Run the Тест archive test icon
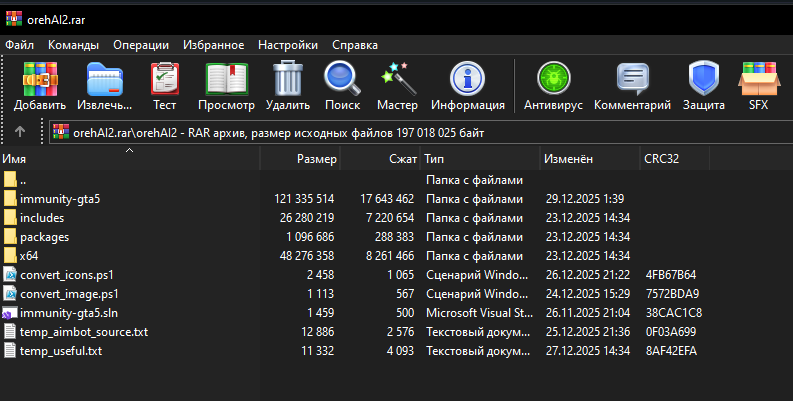The height and width of the screenshot is (401, 793). coord(164,78)
